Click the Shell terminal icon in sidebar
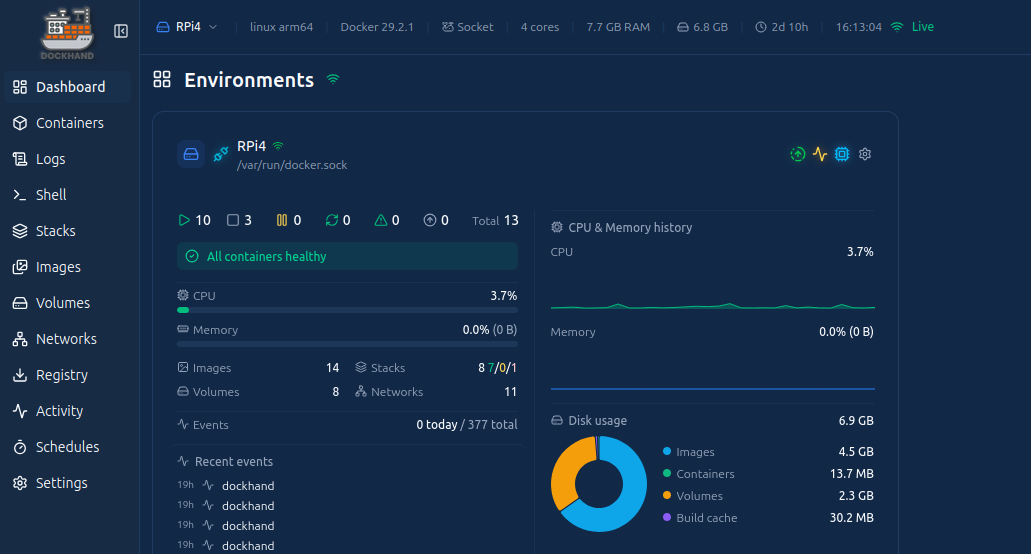 tap(19, 195)
